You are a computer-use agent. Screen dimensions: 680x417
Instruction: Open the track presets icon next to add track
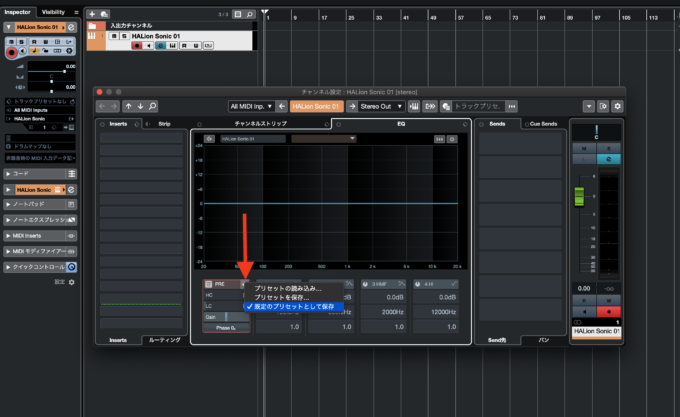[104, 14]
